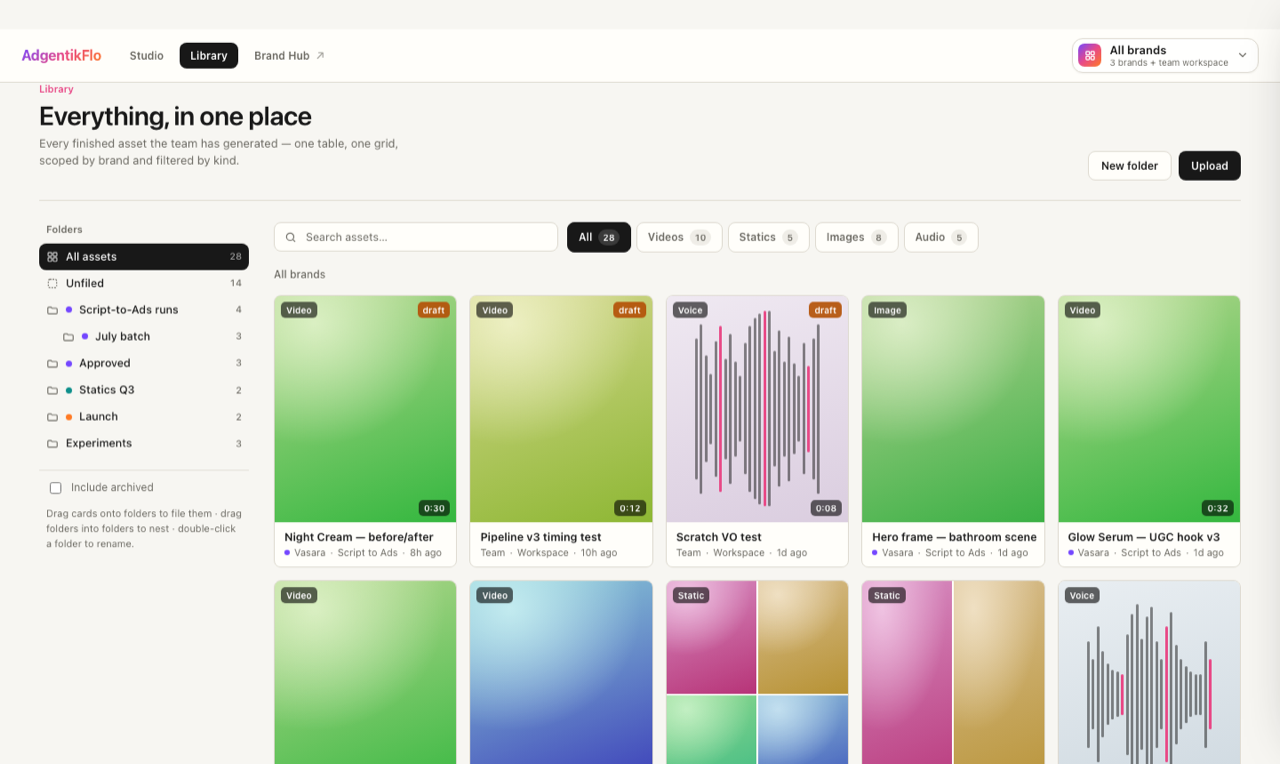
Task: Click the Brand Hub arrow icon
Action: (320, 56)
